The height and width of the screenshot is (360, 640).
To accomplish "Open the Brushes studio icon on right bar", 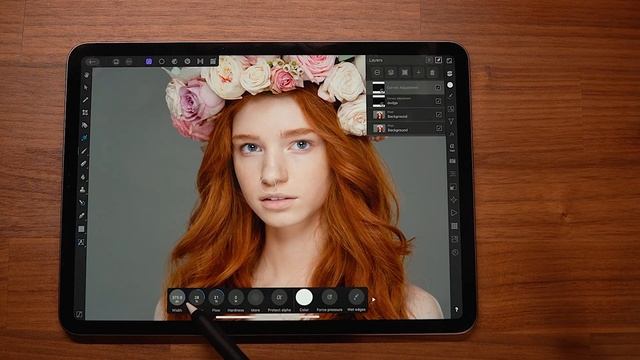I will 451,96.
